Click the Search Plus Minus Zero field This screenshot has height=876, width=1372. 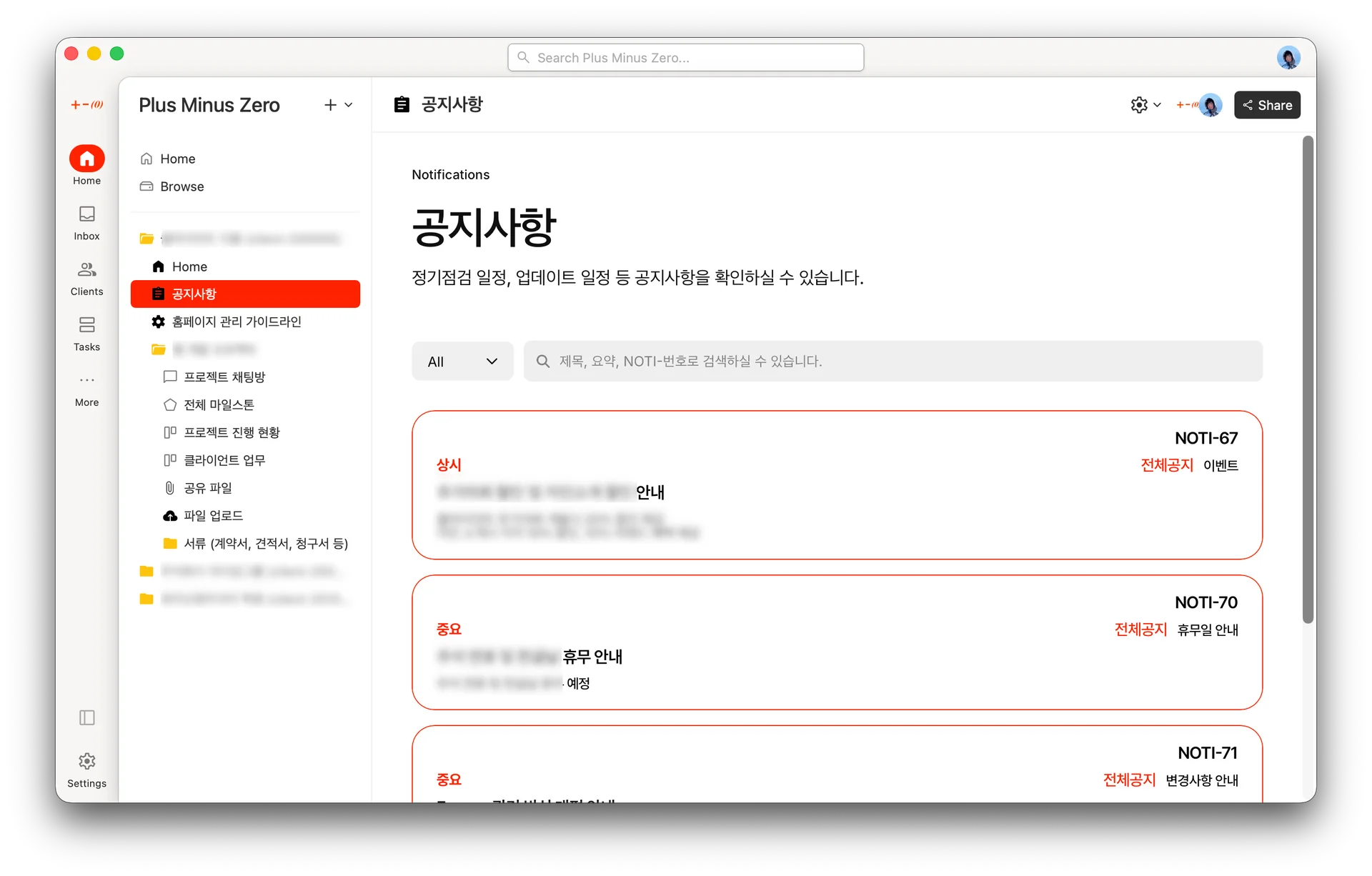coord(685,57)
